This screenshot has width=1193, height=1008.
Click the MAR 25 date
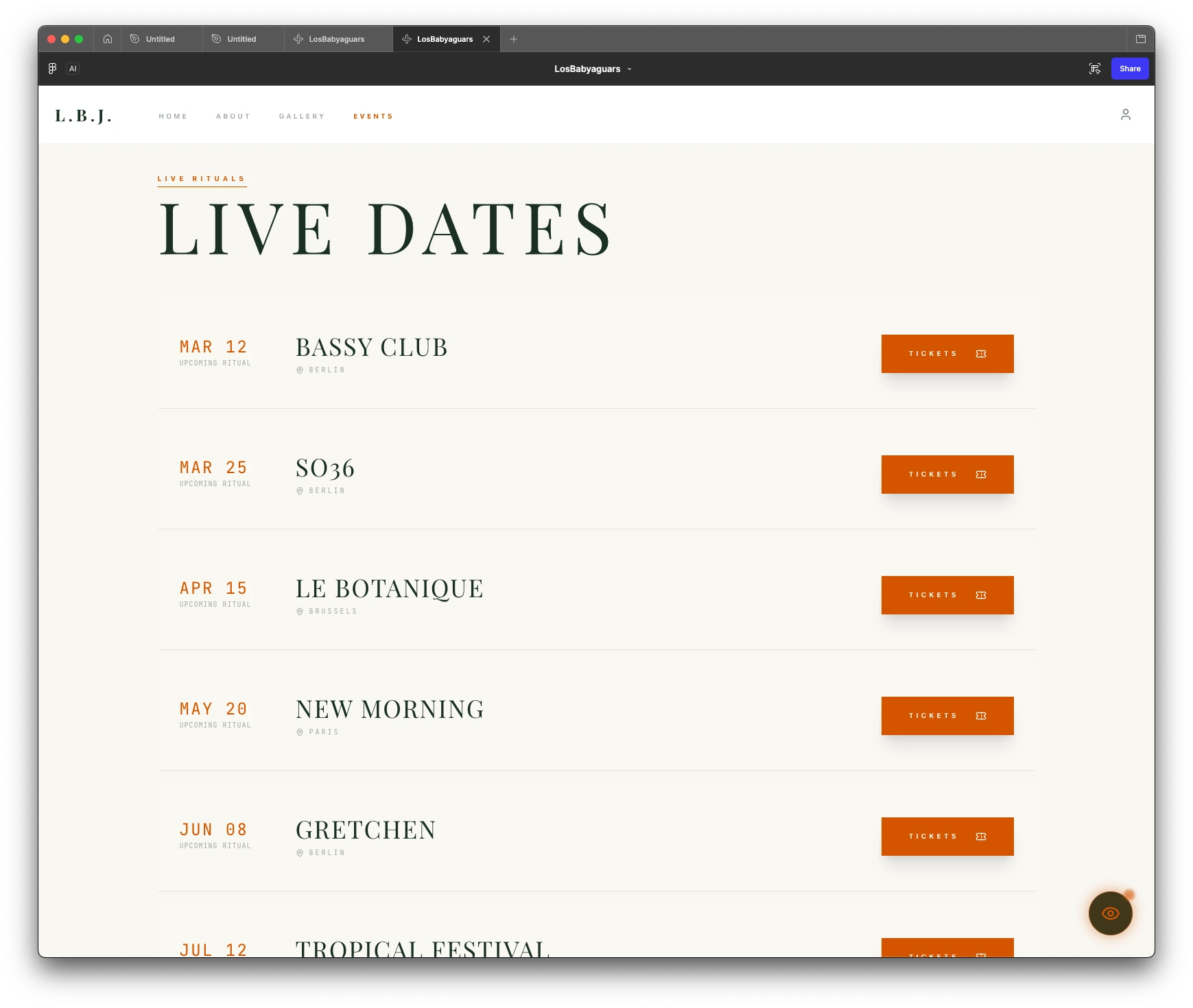(x=213, y=468)
